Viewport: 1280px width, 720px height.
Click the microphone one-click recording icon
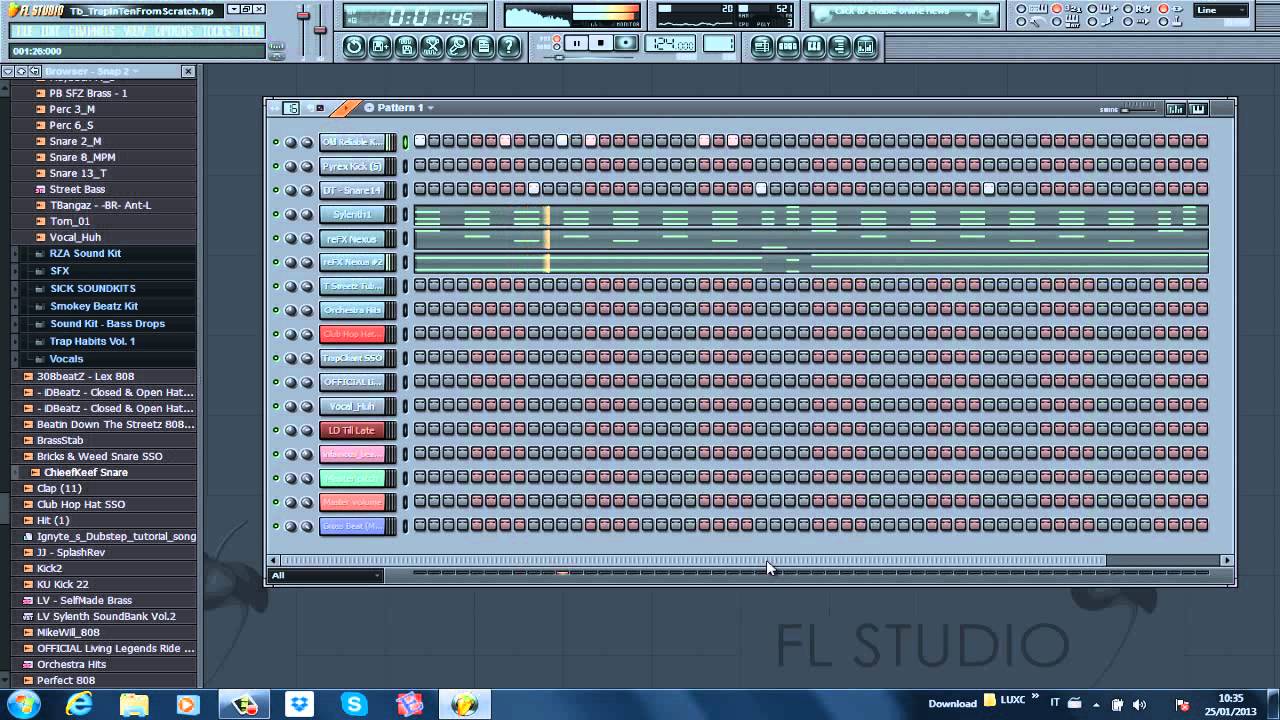click(x=458, y=46)
